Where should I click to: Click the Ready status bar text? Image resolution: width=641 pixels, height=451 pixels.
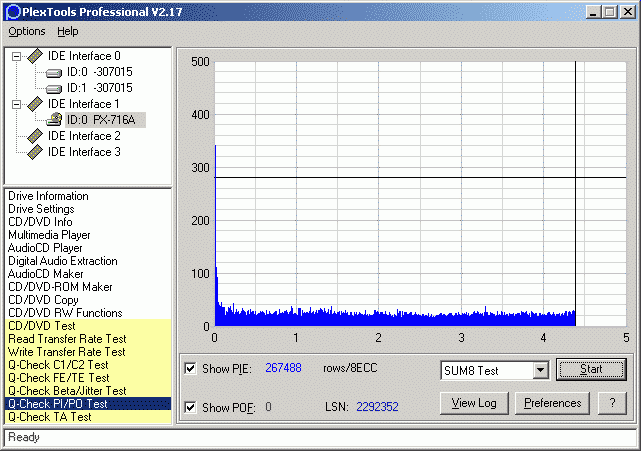(x=24, y=437)
